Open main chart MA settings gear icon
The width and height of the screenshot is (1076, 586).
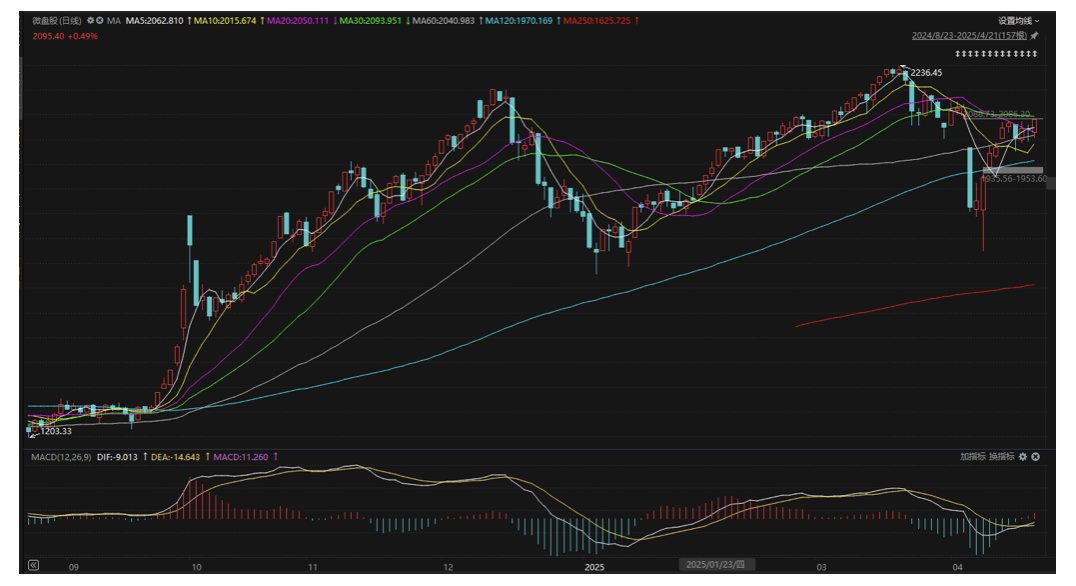coord(91,20)
